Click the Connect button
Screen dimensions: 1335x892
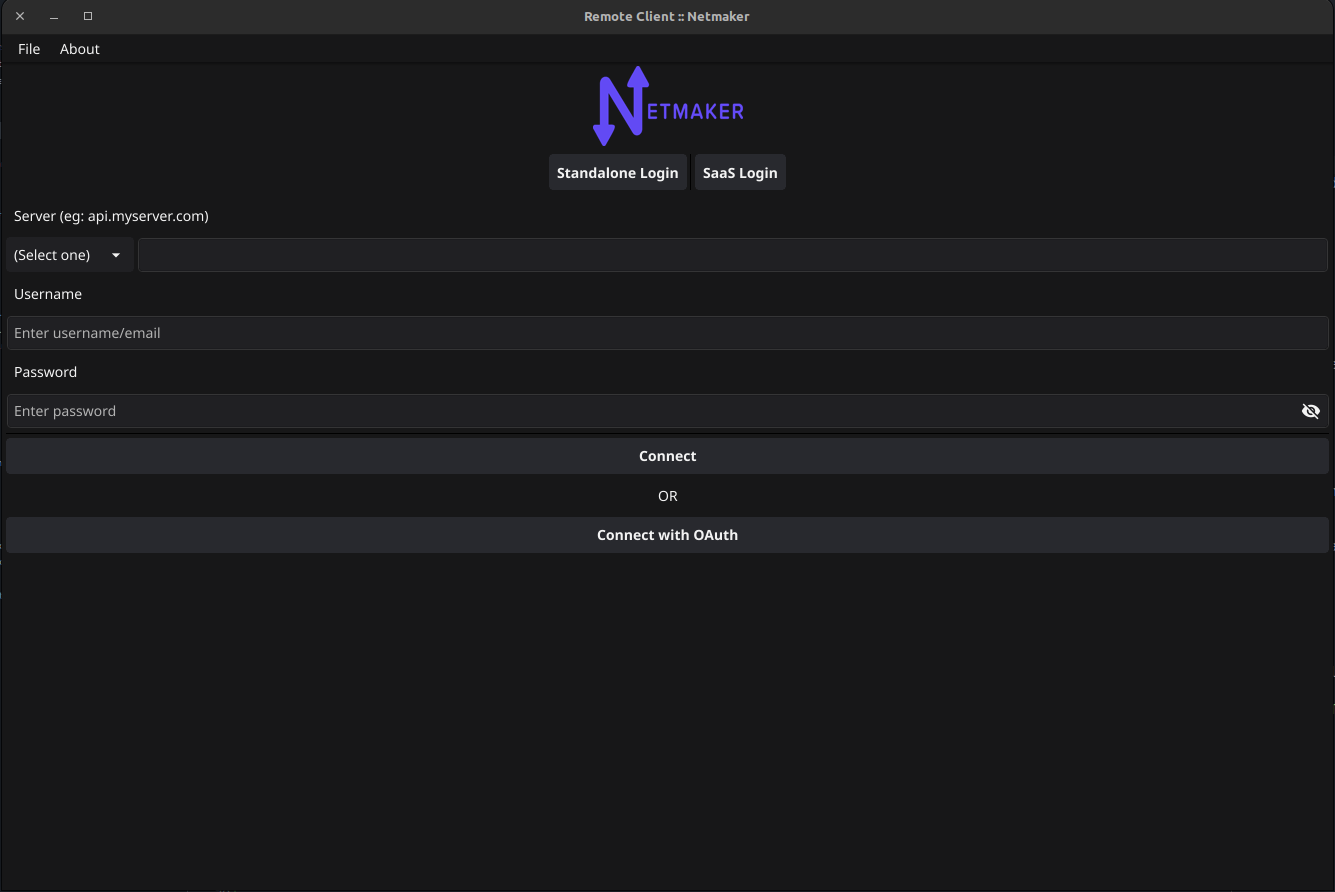click(667, 456)
